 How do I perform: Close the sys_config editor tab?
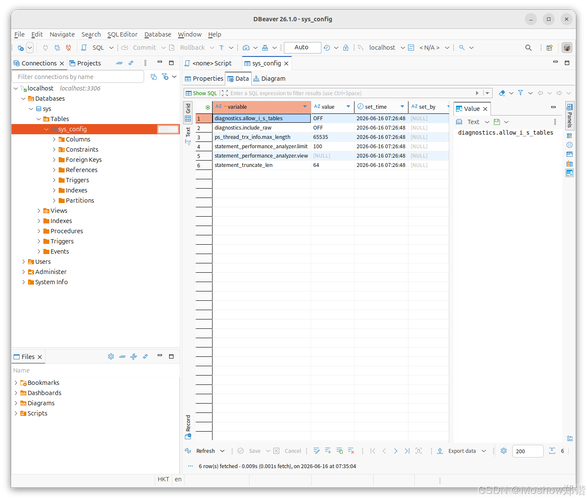[286, 64]
